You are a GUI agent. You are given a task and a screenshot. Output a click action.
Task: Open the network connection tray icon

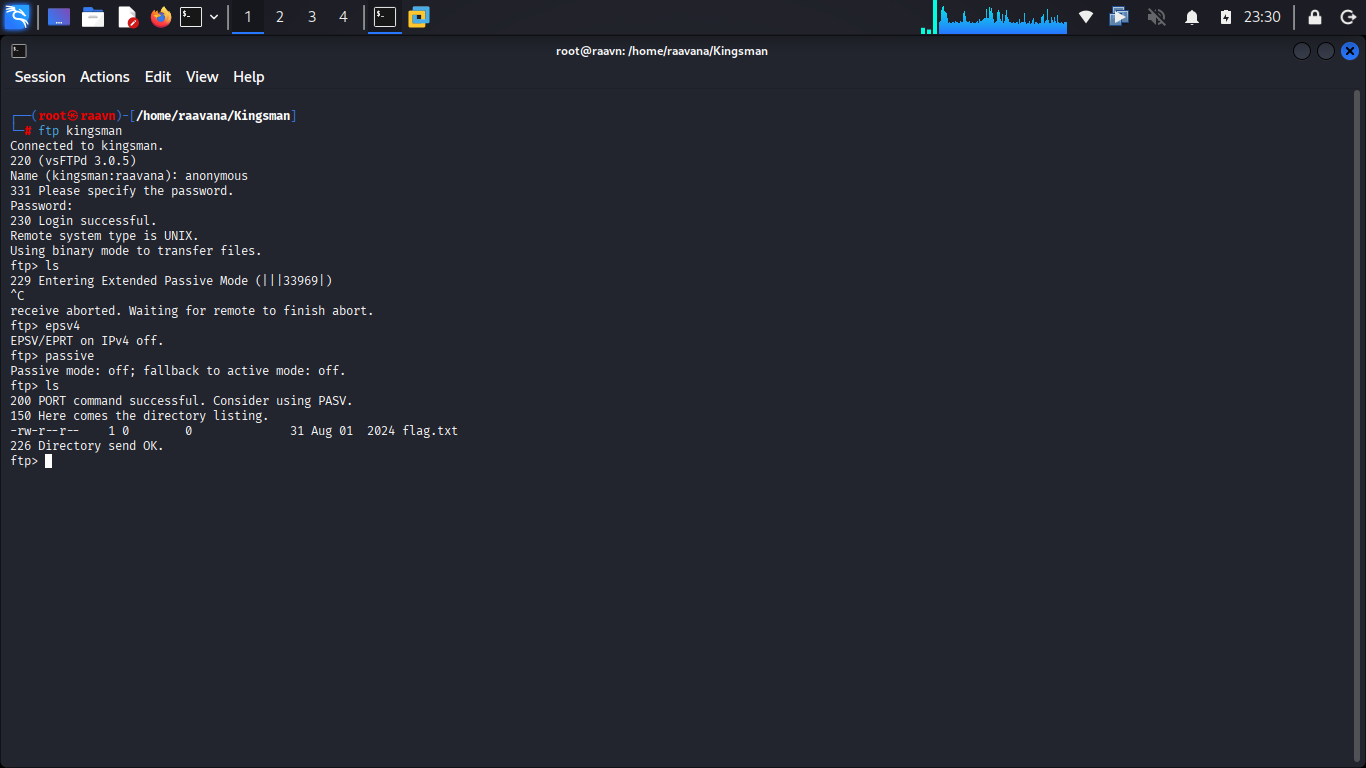click(1086, 17)
